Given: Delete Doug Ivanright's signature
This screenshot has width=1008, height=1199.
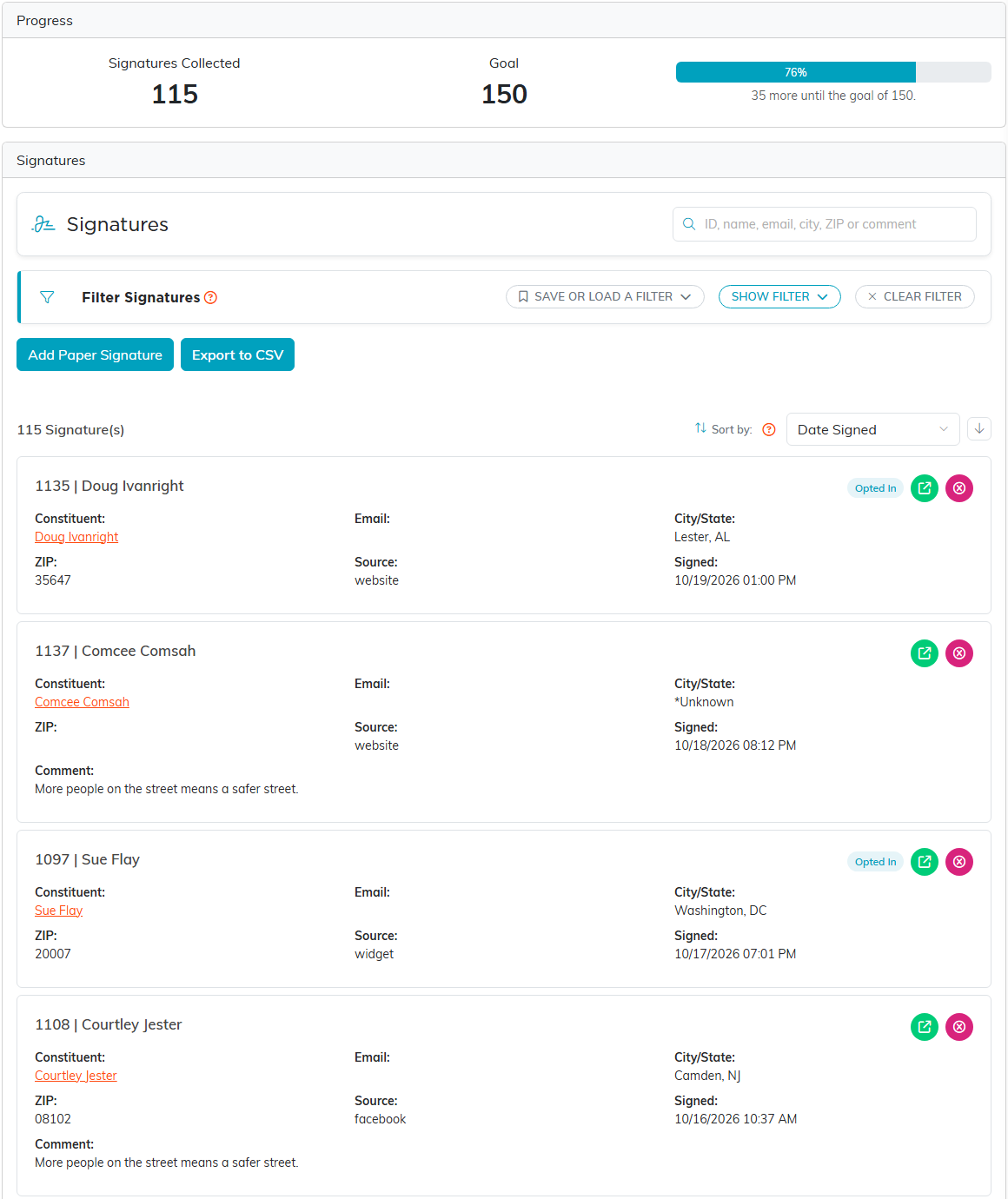Looking at the screenshot, I should 959,488.
